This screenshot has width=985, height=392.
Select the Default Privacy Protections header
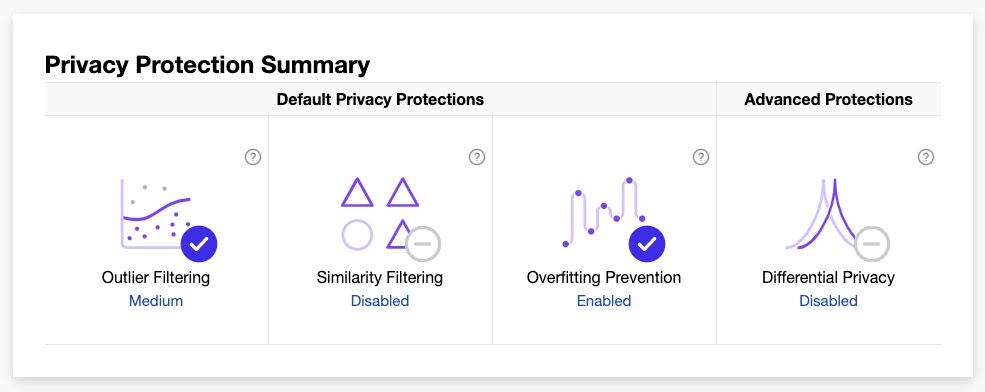(x=380, y=99)
